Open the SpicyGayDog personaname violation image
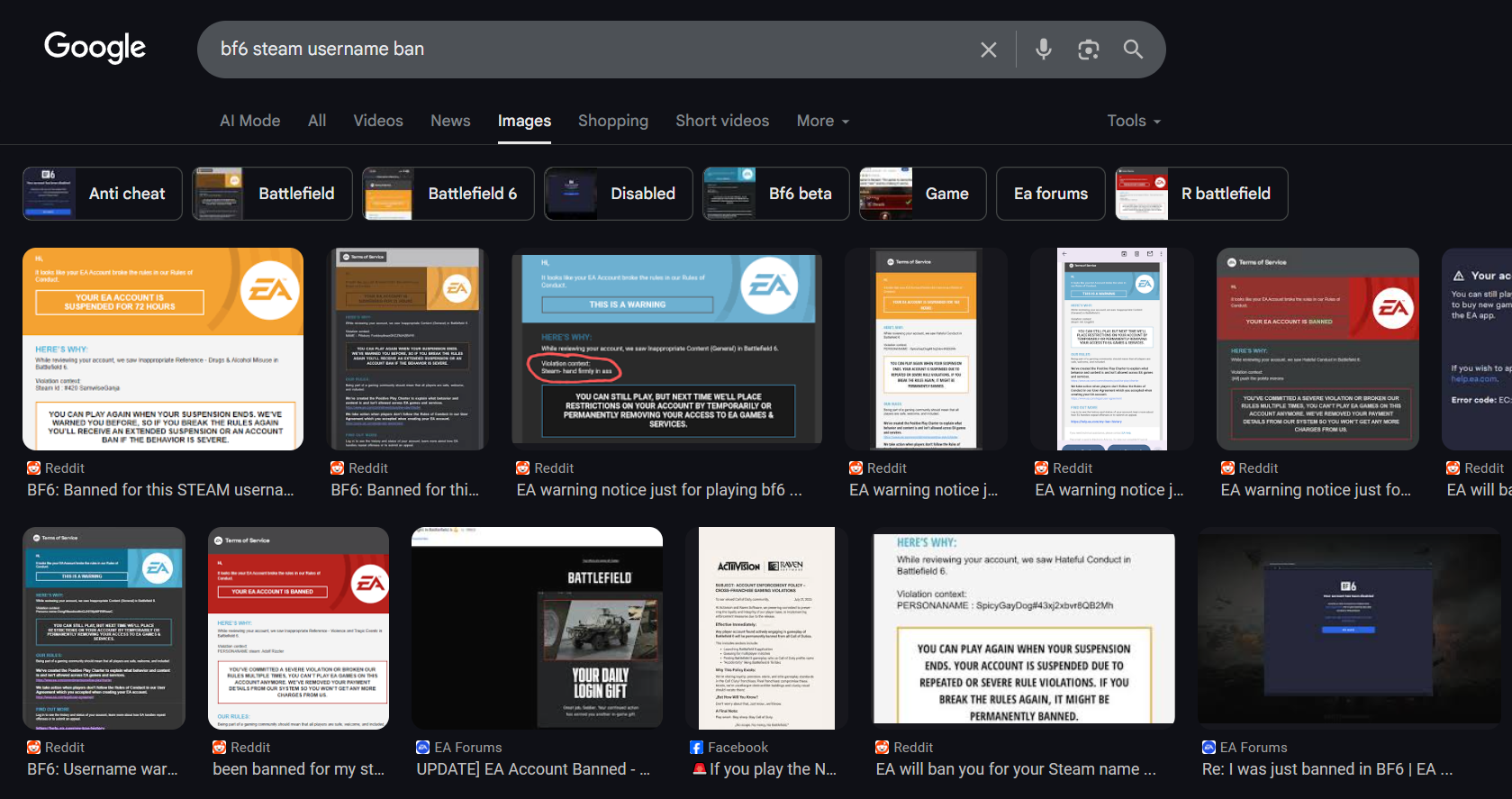Viewport: 1512px width, 799px height. [x=1026, y=628]
